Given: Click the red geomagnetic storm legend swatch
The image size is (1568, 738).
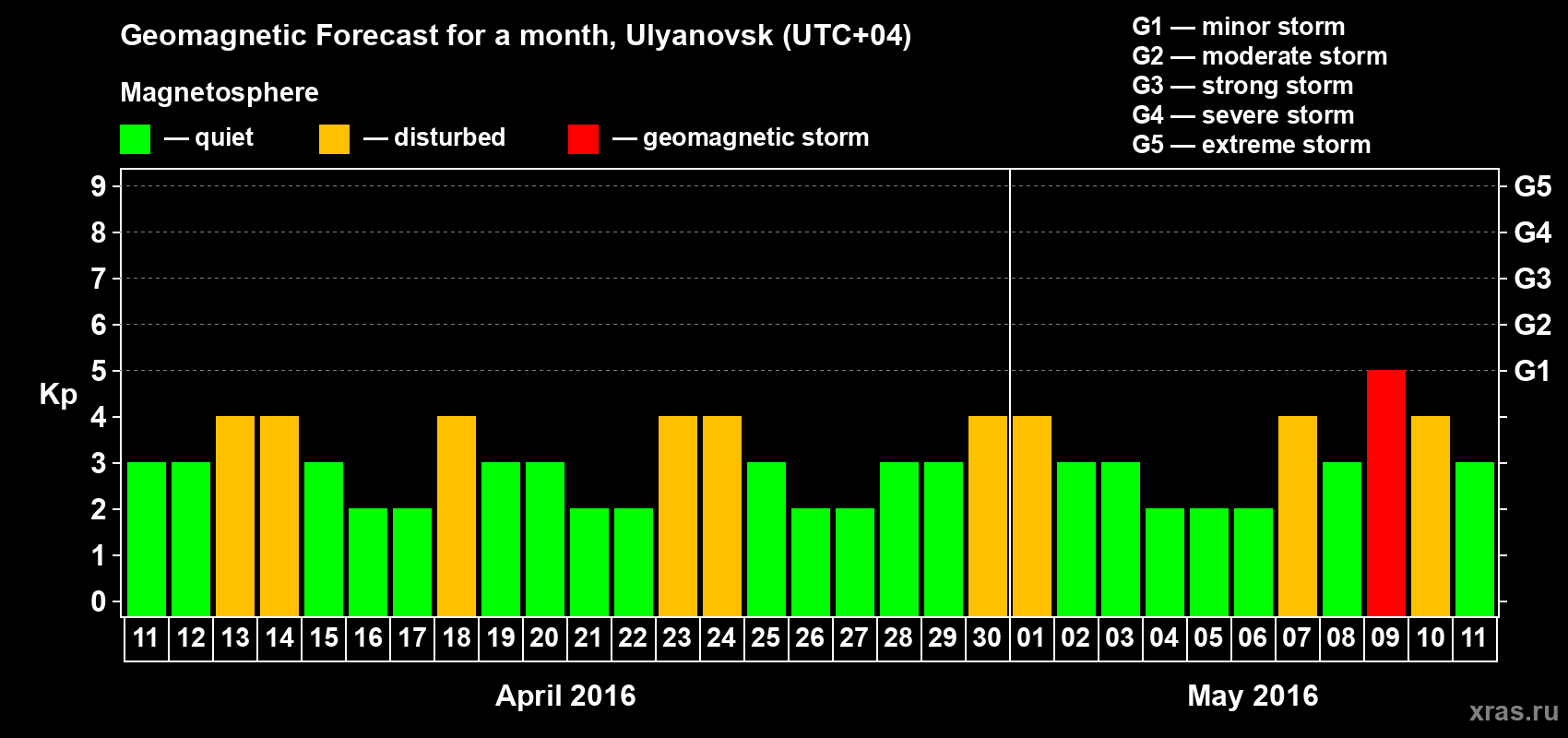Looking at the screenshot, I should pos(583,139).
